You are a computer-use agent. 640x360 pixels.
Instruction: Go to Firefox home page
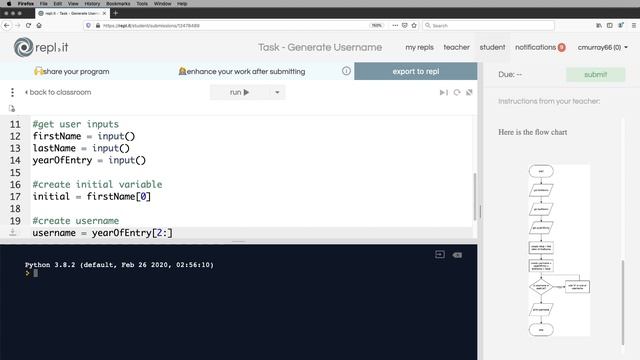click(x=39, y=25)
